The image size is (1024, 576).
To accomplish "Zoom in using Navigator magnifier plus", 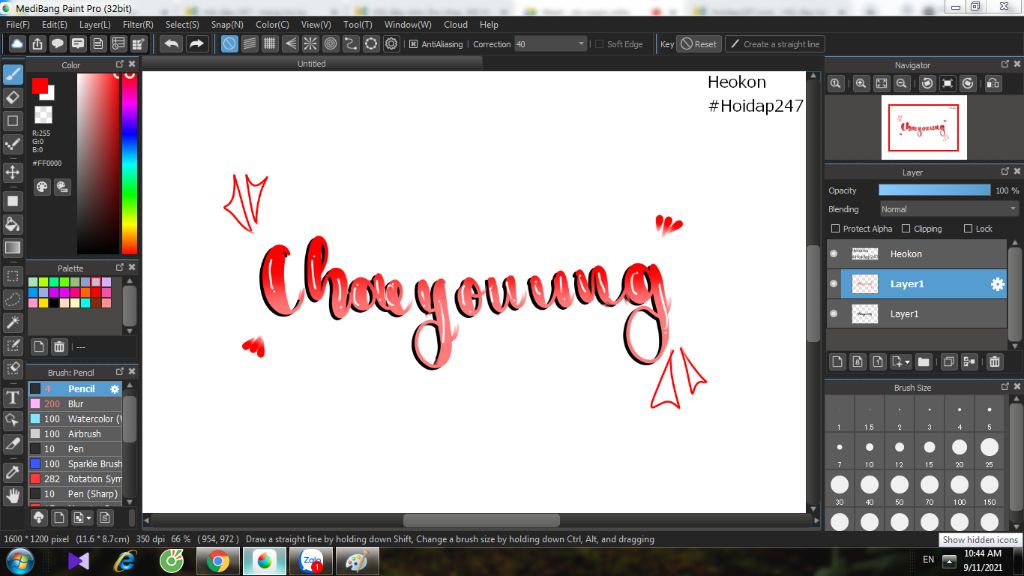I will (861, 84).
